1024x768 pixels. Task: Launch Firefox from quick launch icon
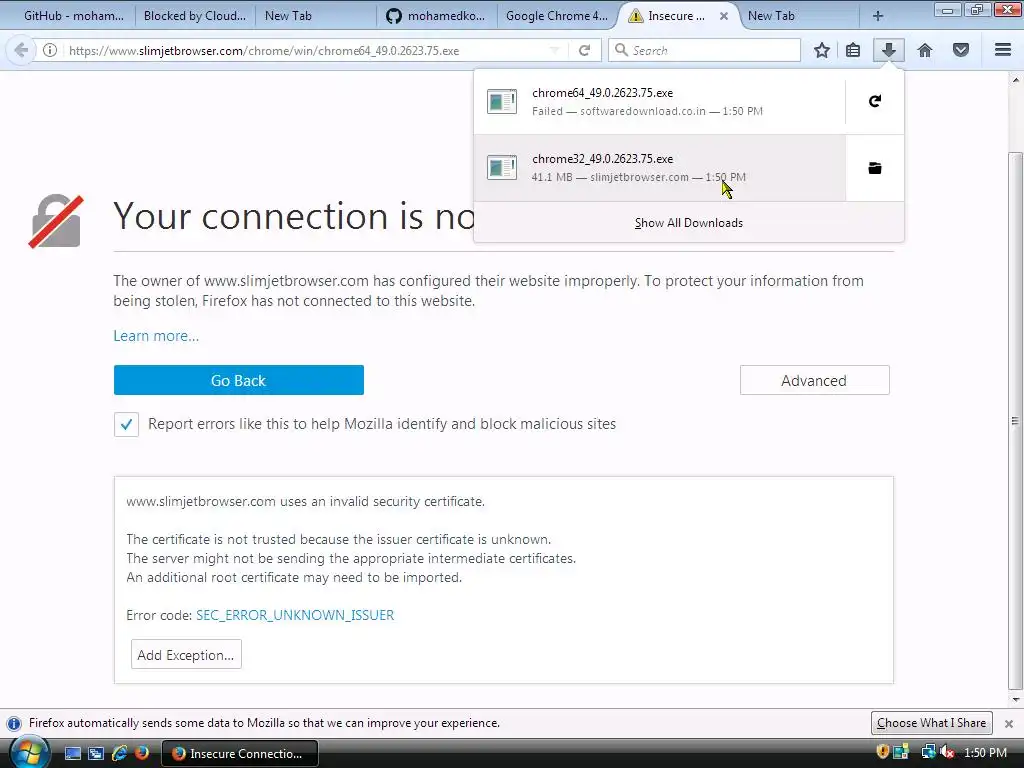point(142,754)
